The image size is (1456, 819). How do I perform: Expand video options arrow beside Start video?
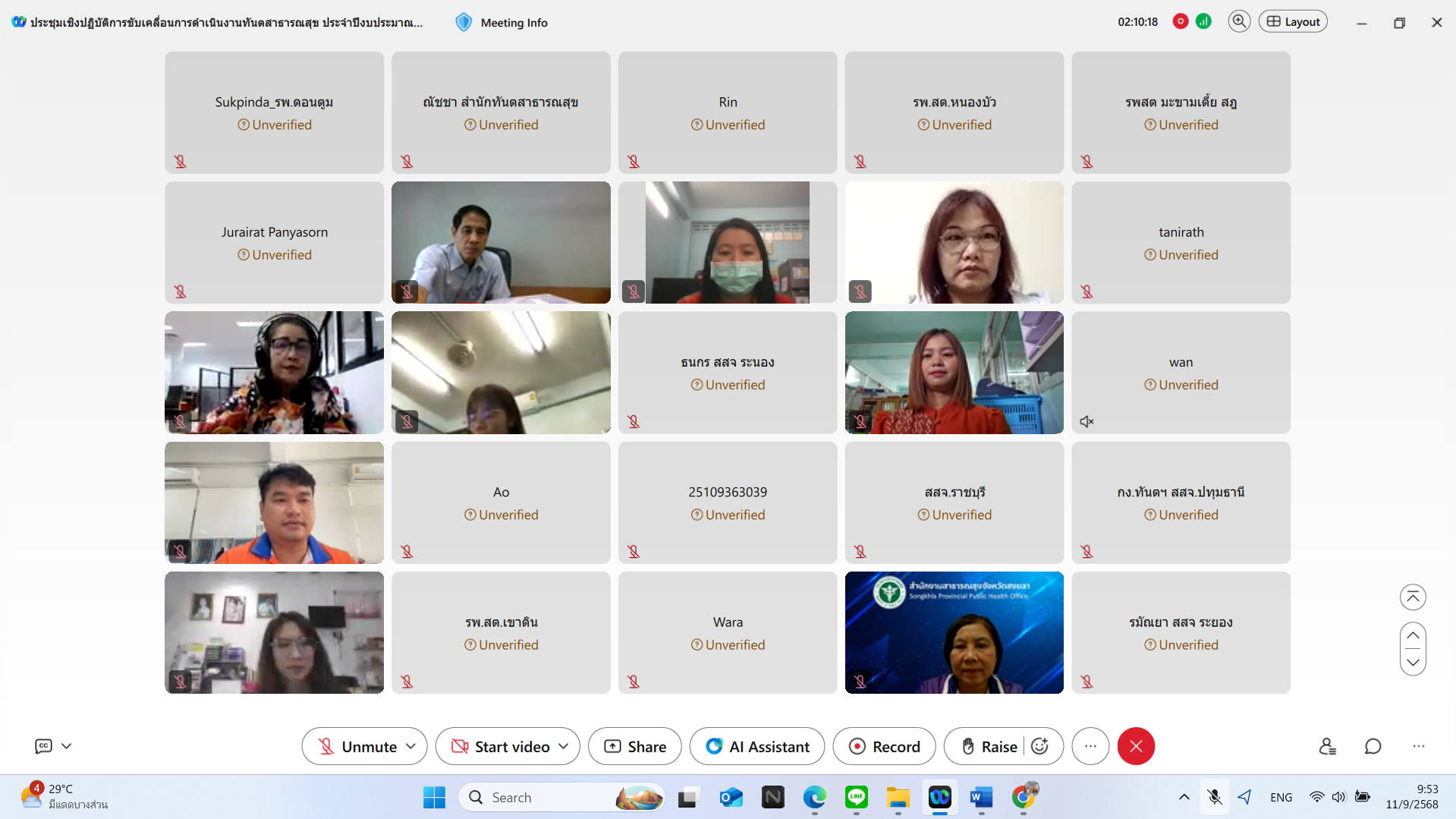pyautogui.click(x=564, y=747)
